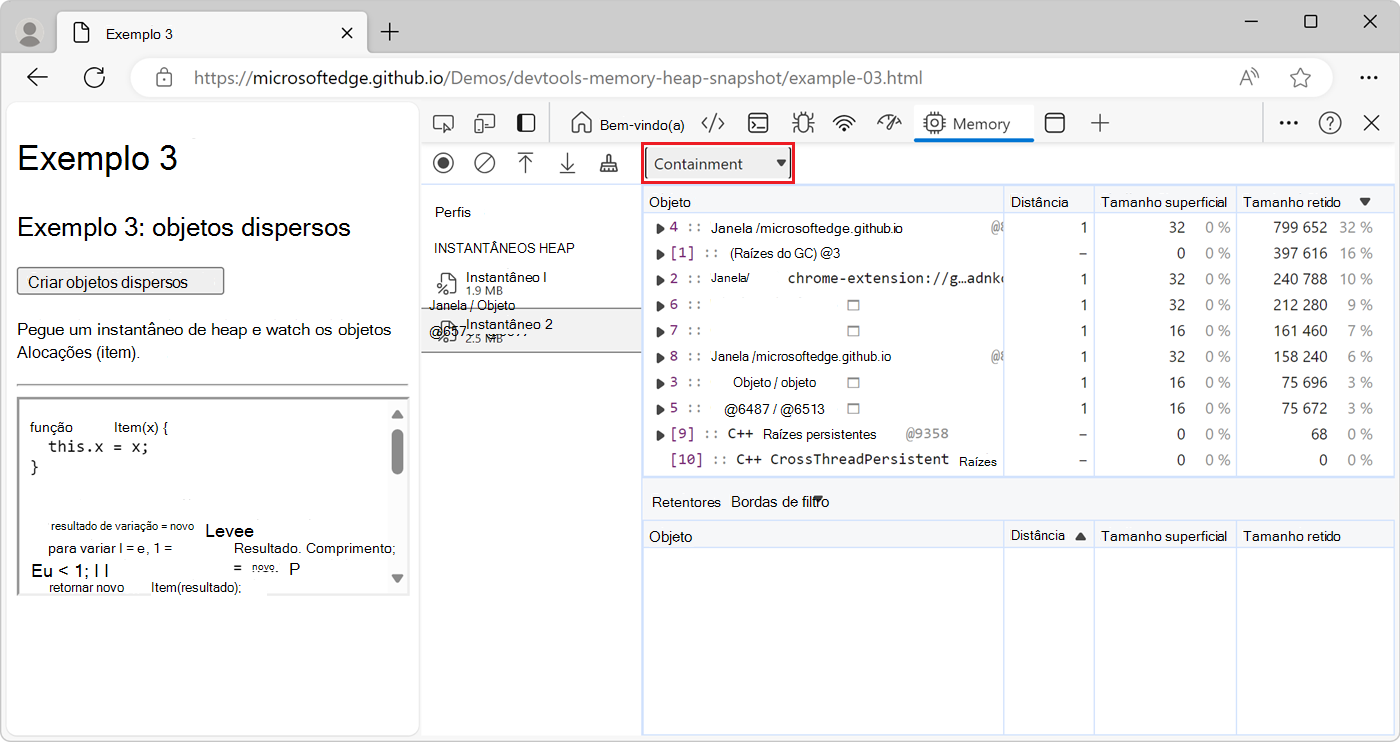
Task: Click the collect garbage broom icon
Action: (609, 163)
